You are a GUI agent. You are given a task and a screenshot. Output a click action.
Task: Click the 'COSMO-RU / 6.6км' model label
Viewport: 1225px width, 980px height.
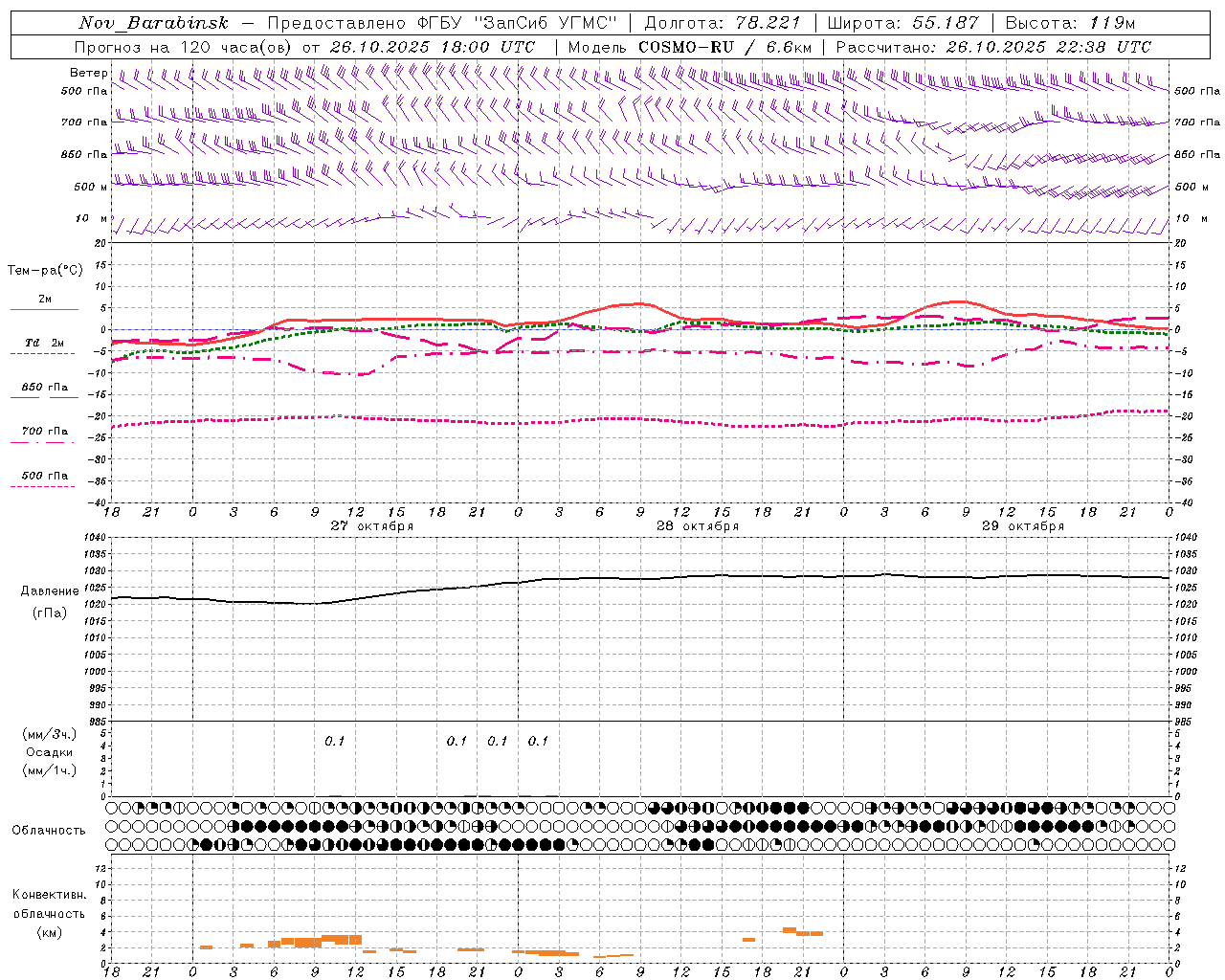[724, 47]
